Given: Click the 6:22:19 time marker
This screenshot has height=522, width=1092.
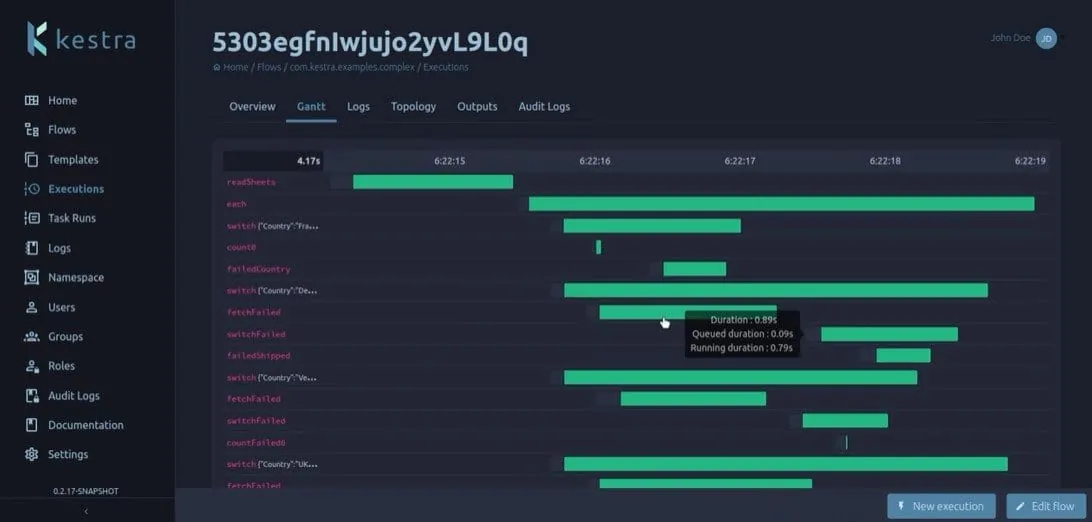Looking at the screenshot, I should (x=1030, y=161).
